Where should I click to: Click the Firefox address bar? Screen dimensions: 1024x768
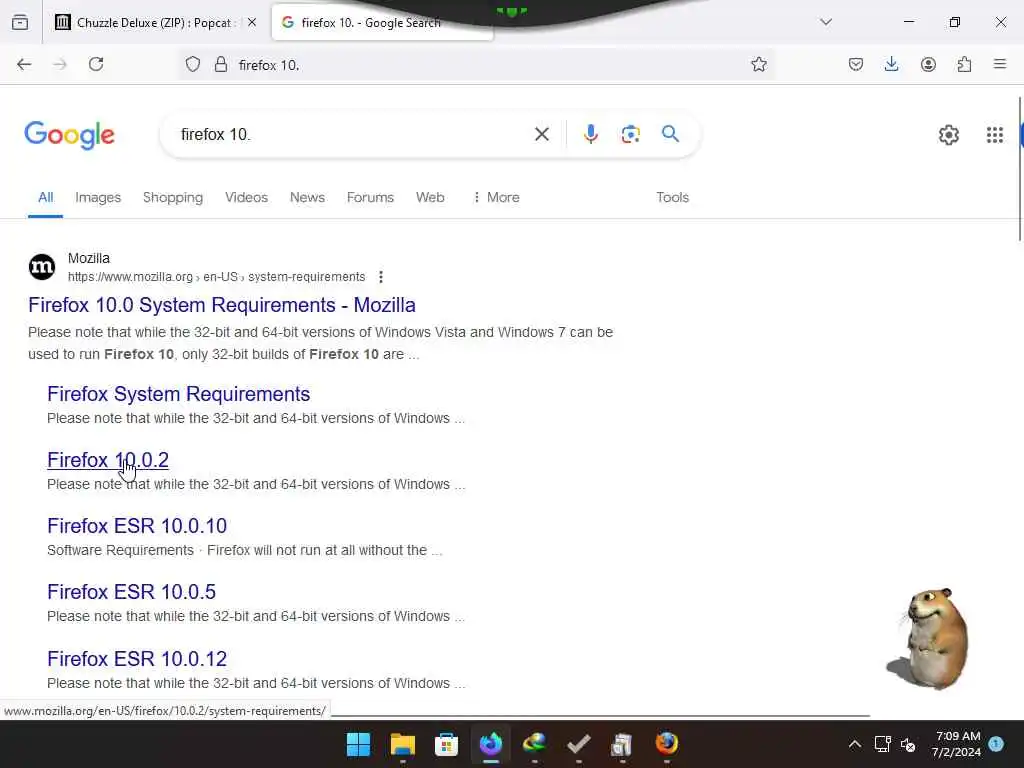(477, 65)
